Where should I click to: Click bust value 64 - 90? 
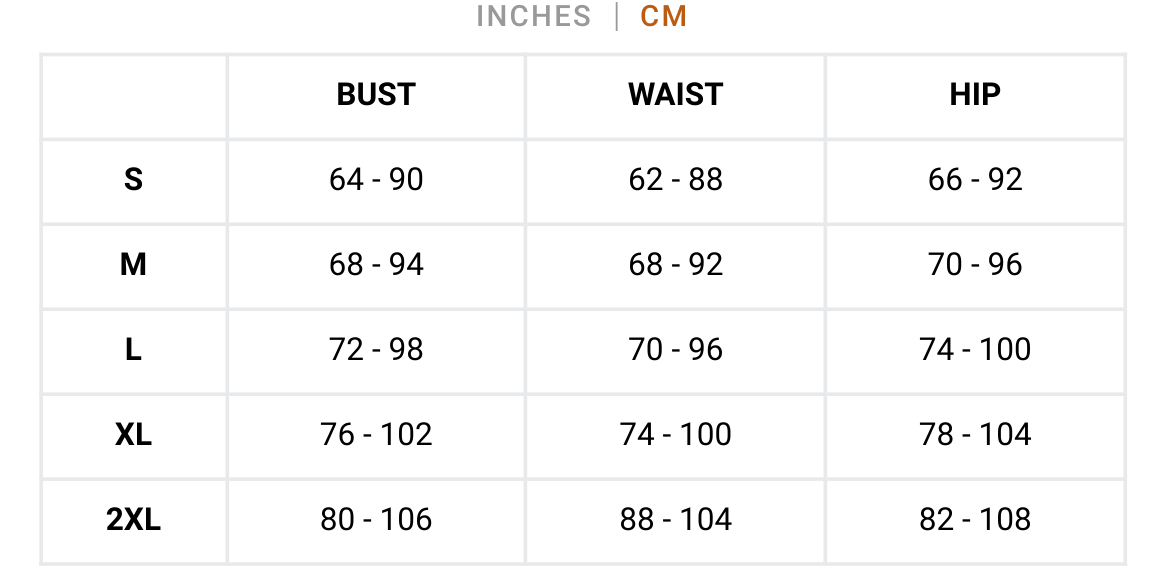376,180
